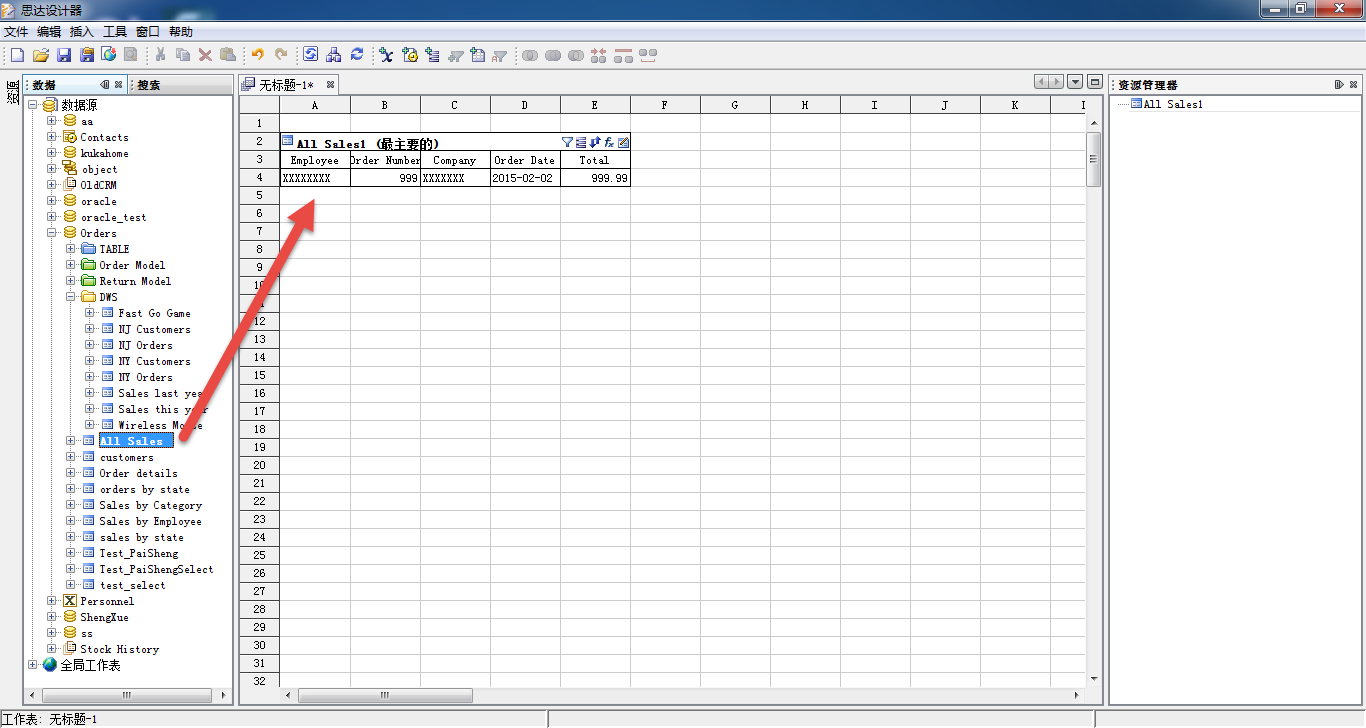Click the New document toolbar icon
The height and width of the screenshot is (728, 1366).
pyautogui.click(x=16, y=56)
